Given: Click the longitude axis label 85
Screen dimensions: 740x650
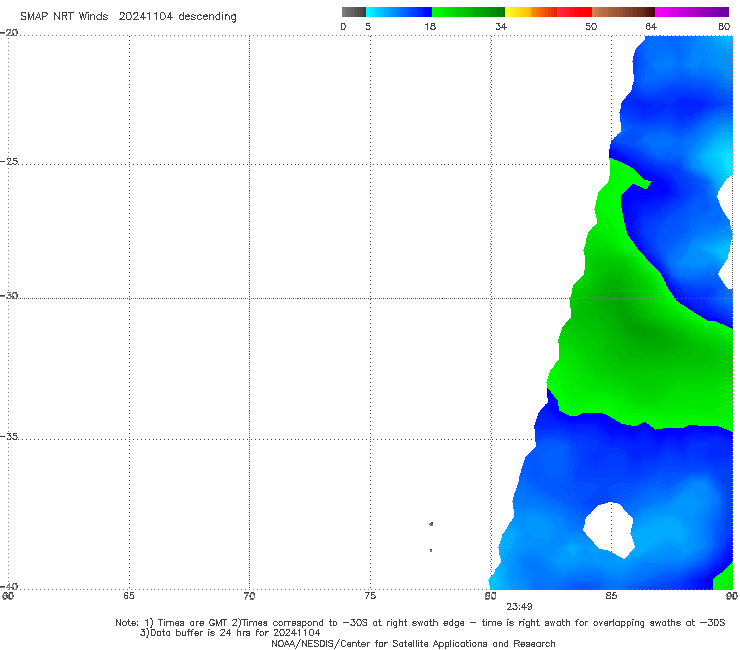Looking at the screenshot, I should pos(611,596).
